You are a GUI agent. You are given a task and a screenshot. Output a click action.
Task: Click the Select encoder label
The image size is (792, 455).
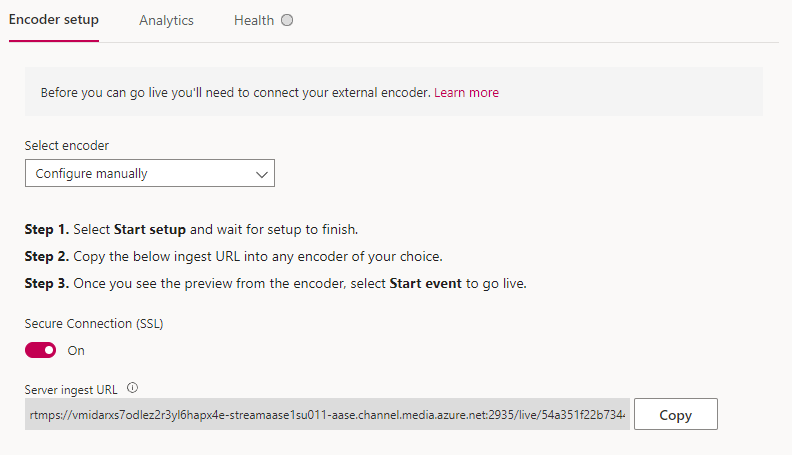pyautogui.click(x=67, y=145)
